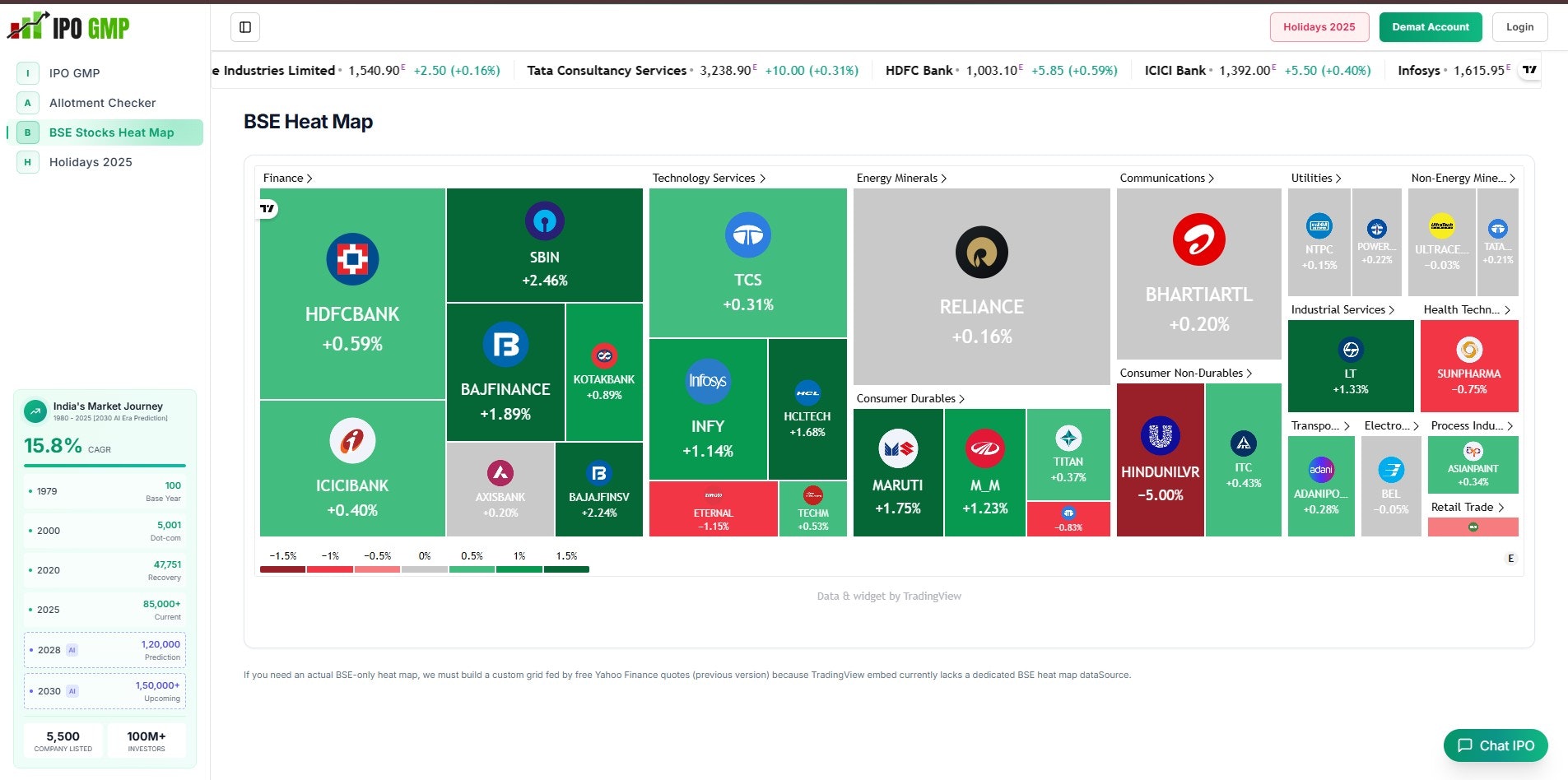The height and width of the screenshot is (780, 1568).
Task: Click the TCS logo icon on the heat map
Action: 747,236
